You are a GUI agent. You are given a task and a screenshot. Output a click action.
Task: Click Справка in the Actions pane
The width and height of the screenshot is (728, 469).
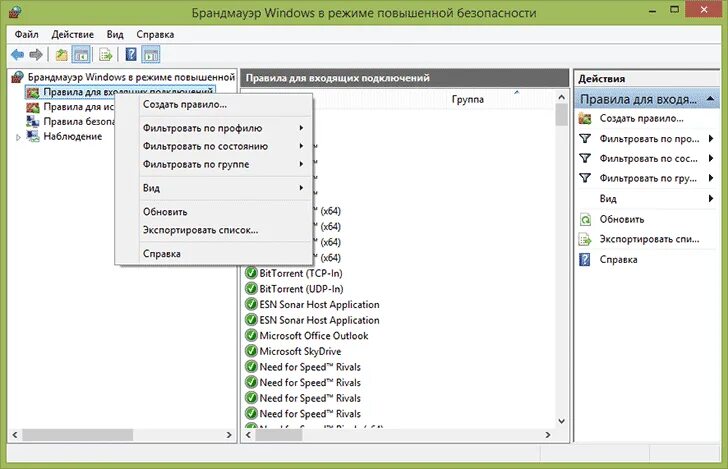[618, 260]
